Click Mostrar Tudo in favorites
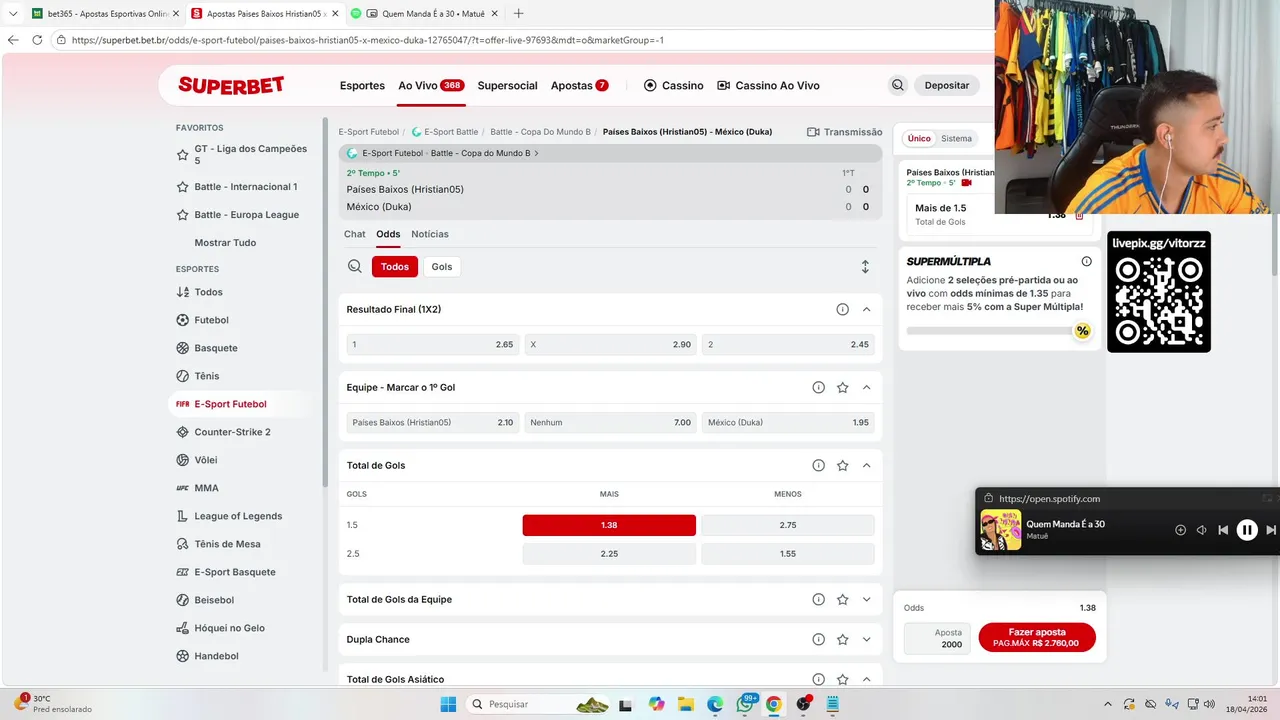This screenshot has height=720, width=1280. point(225,243)
